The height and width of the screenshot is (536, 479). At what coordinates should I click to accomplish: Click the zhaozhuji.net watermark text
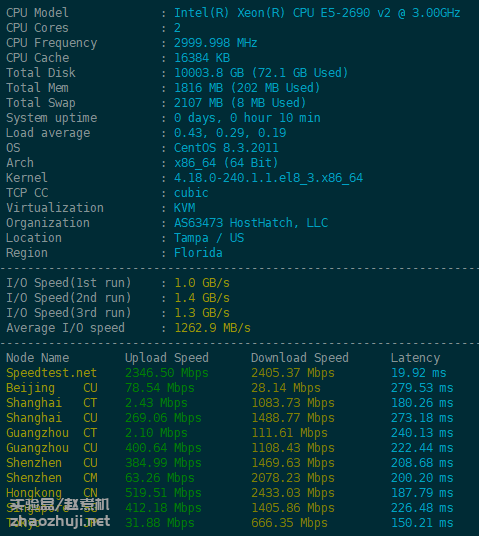click(x=59, y=522)
